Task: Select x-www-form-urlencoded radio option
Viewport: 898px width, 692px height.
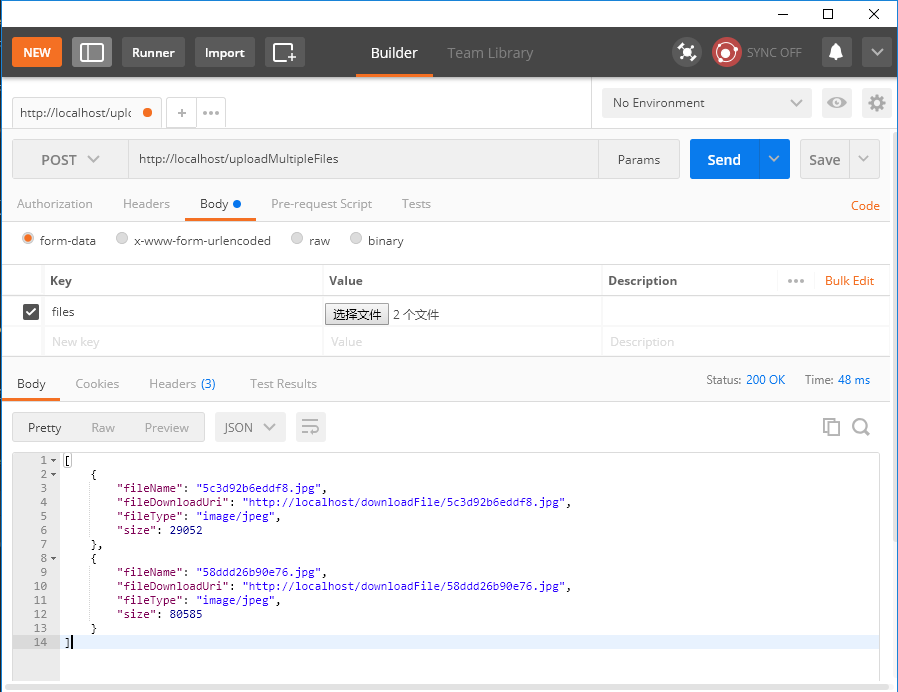Action: (122, 240)
